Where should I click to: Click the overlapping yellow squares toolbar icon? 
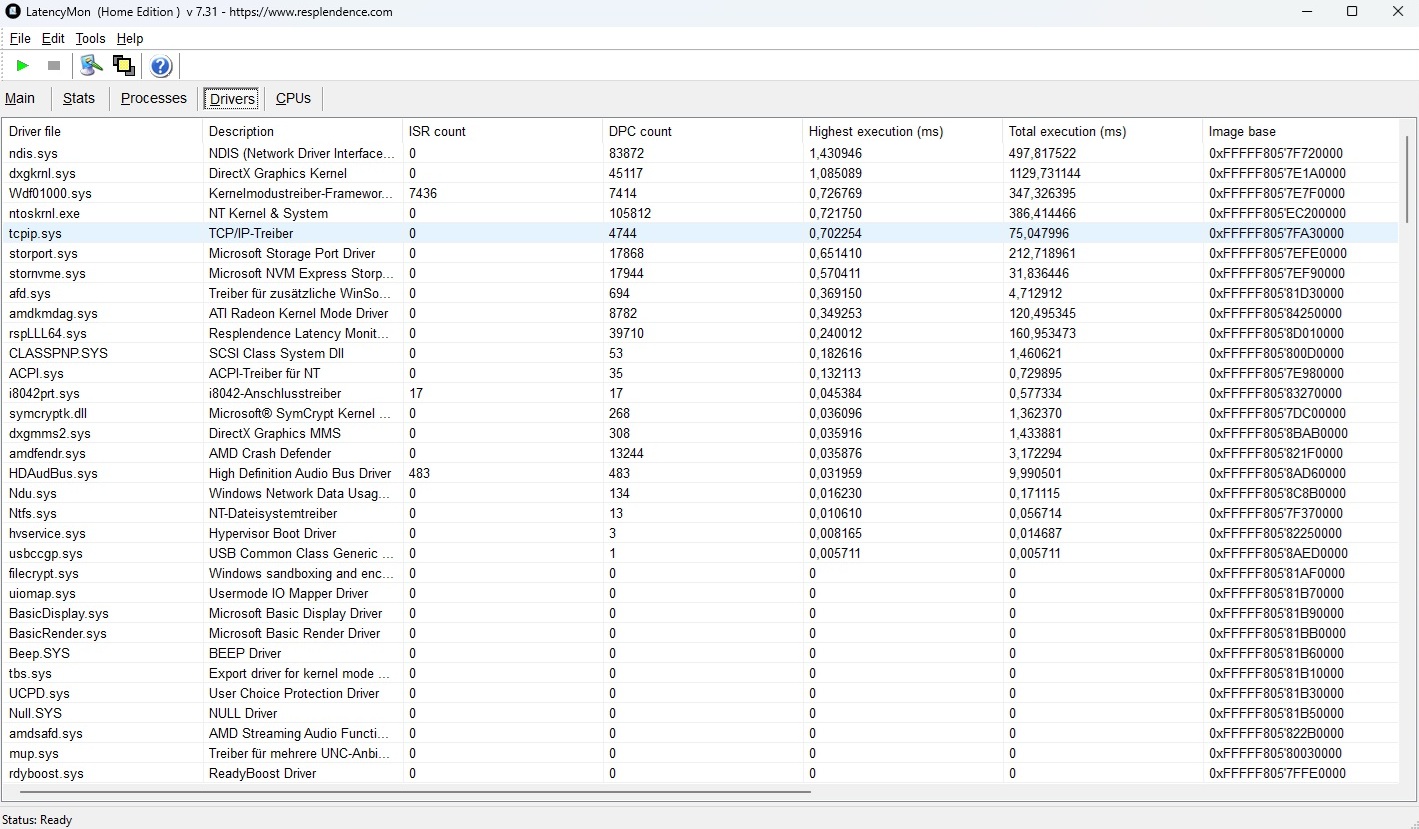pos(124,66)
